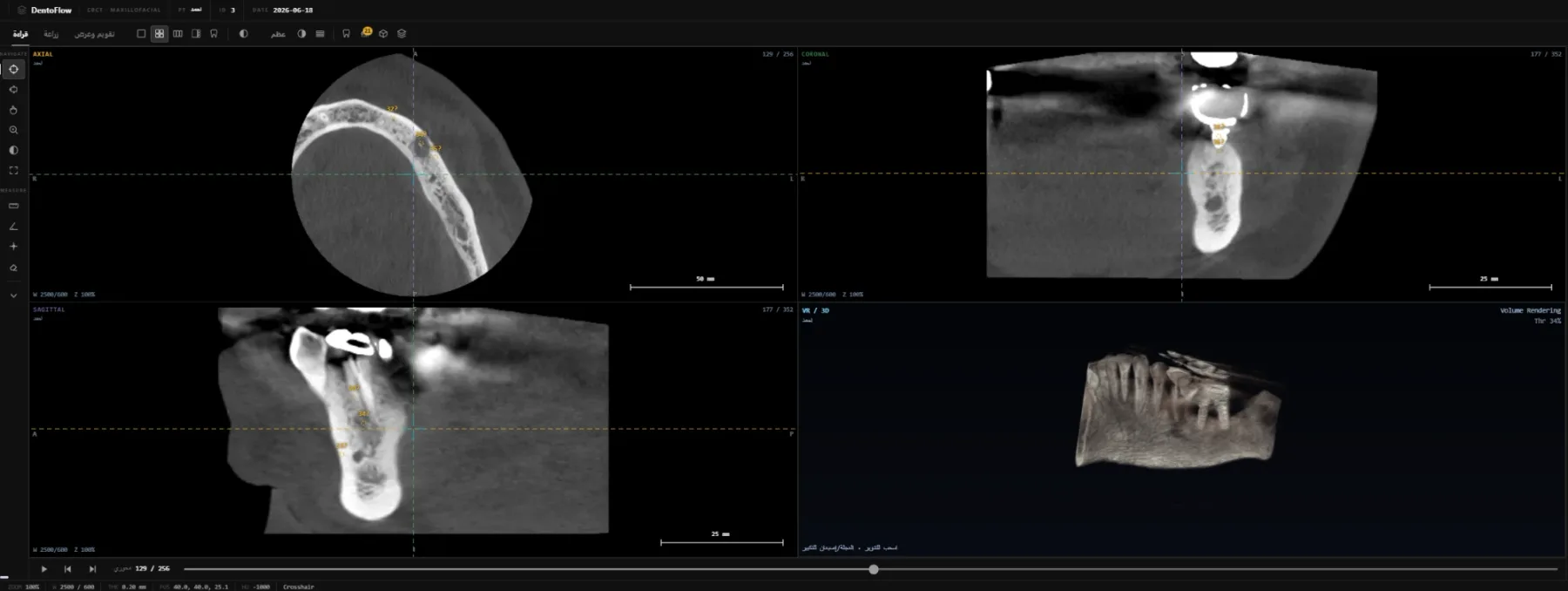Click the SAGITTAL view label

pyautogui.click(x=49, y=309)
